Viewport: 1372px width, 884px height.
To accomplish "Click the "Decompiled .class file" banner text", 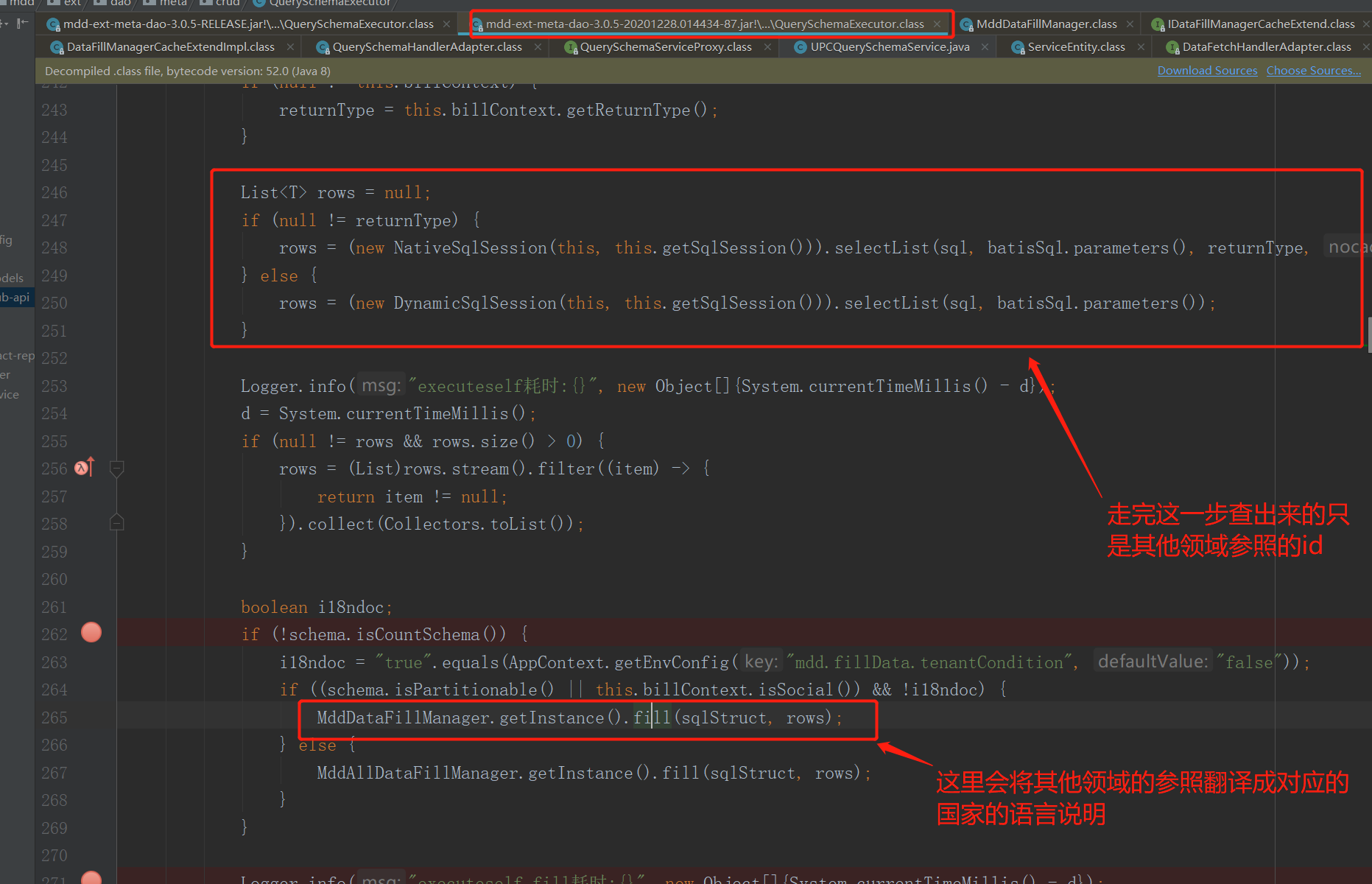I will tap(187, 71).
